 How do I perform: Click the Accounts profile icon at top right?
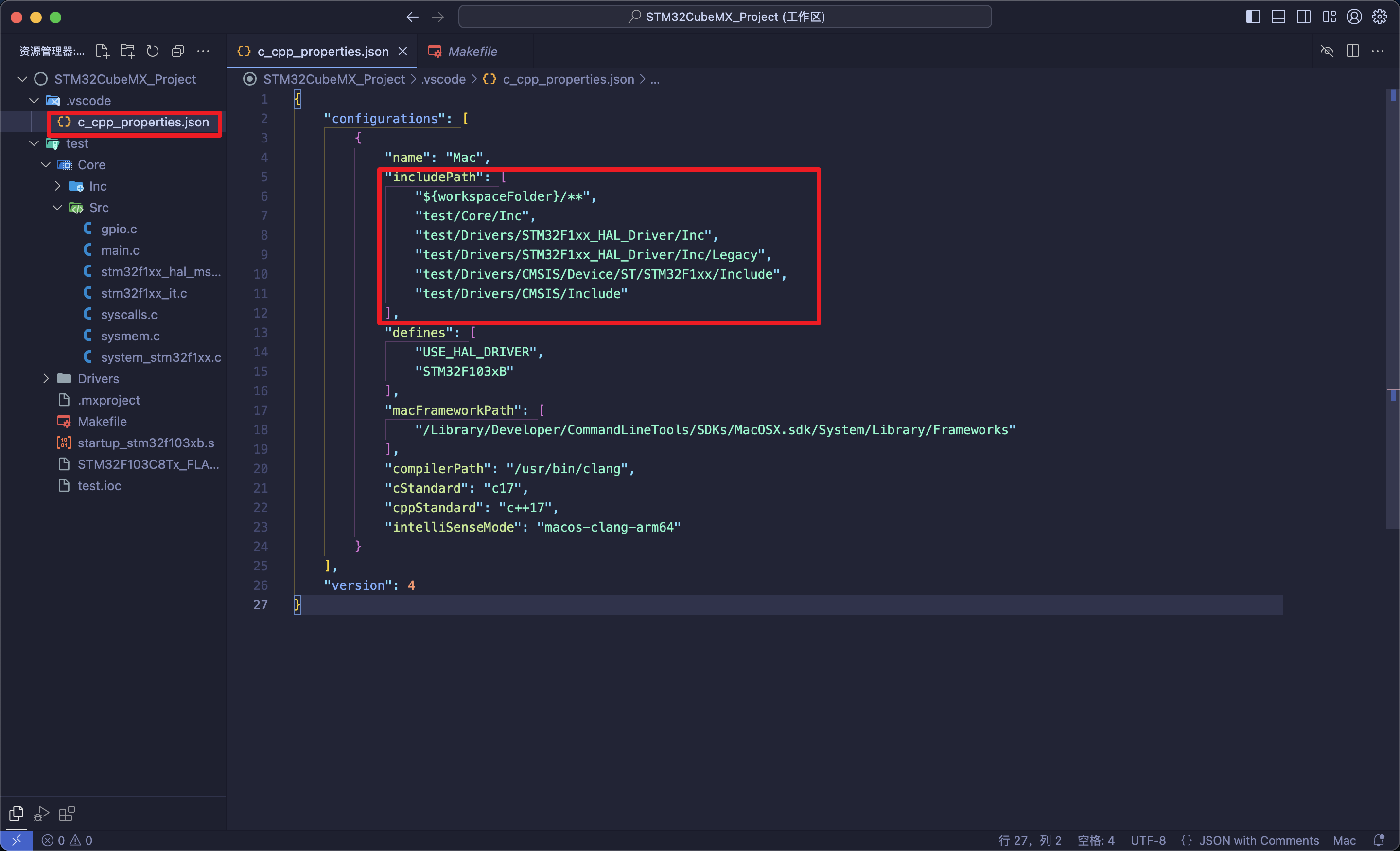[x=1353, y=17]
